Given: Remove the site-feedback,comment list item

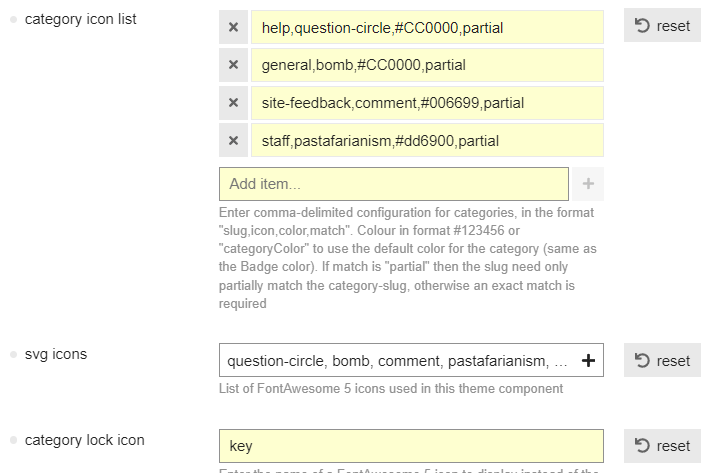Looking at the screenshot, I should point(233,103).
